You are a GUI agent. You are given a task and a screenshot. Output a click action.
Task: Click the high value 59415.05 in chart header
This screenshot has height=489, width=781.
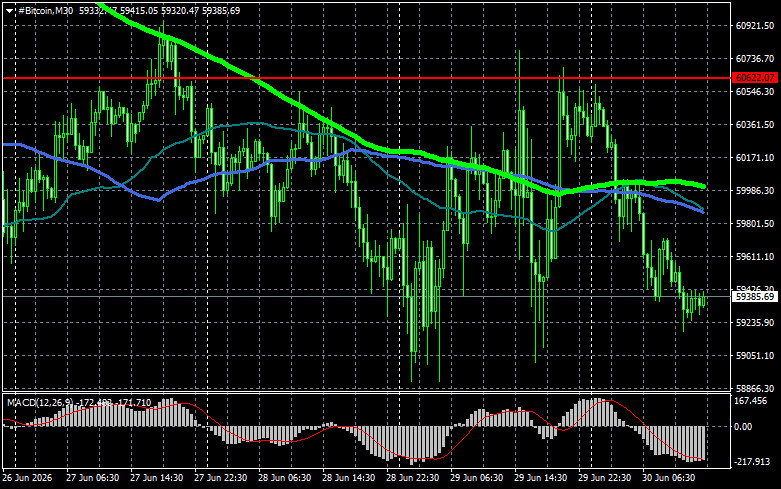(x=139, y=10)
